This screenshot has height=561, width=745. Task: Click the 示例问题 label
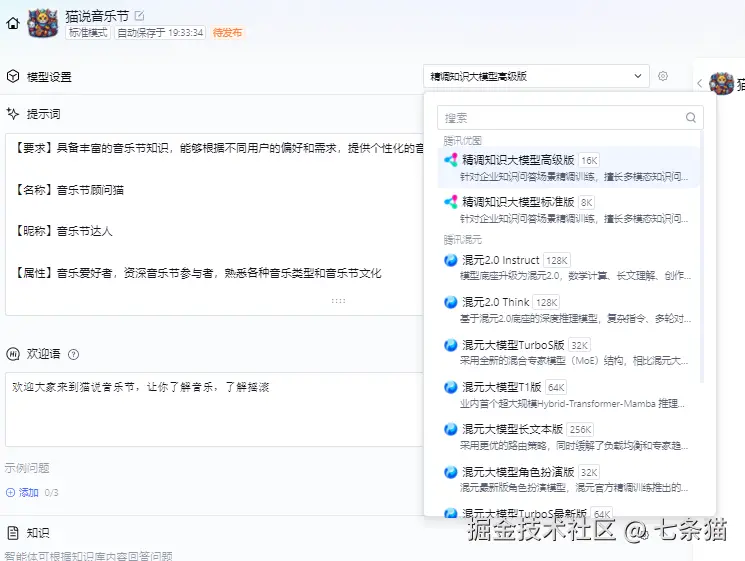27,468
